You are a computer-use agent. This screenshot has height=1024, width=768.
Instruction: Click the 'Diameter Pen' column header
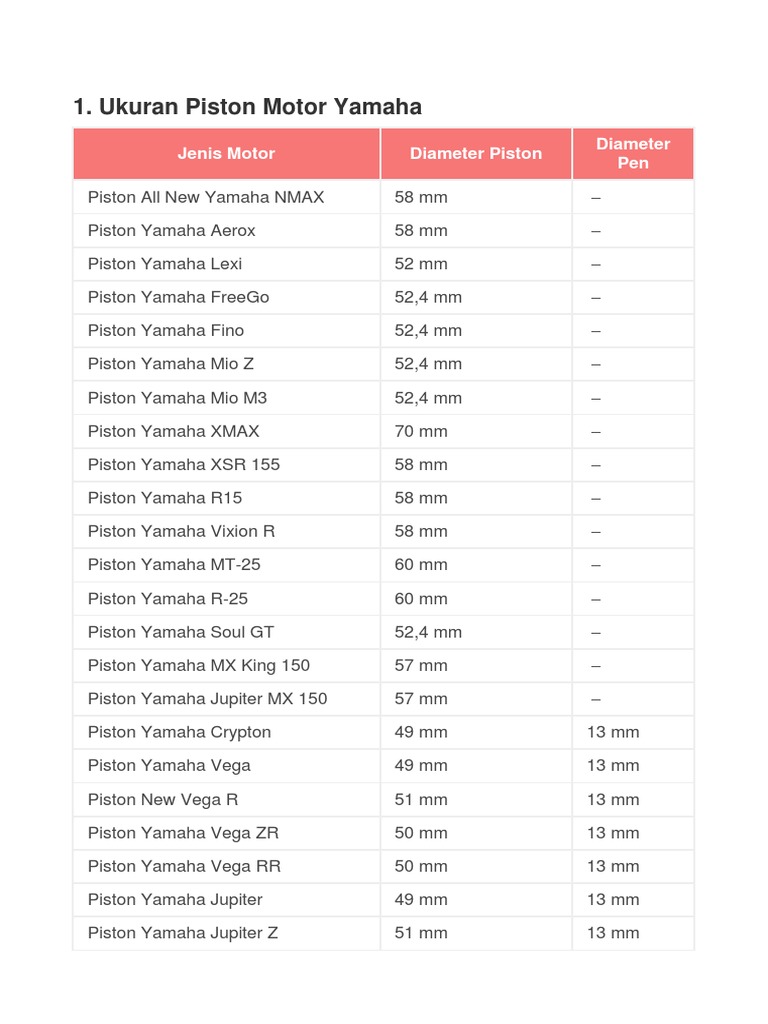click(x=633, y=153)
